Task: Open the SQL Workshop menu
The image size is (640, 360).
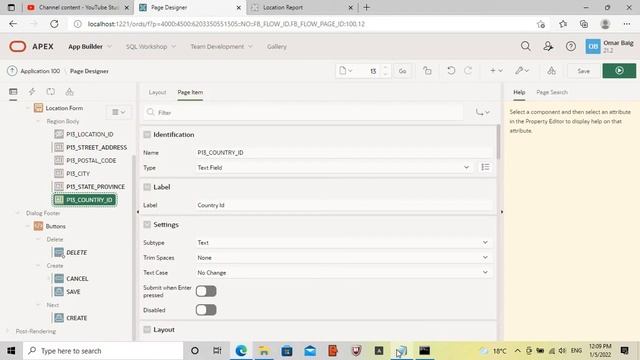Action: (x=151, y=47)
